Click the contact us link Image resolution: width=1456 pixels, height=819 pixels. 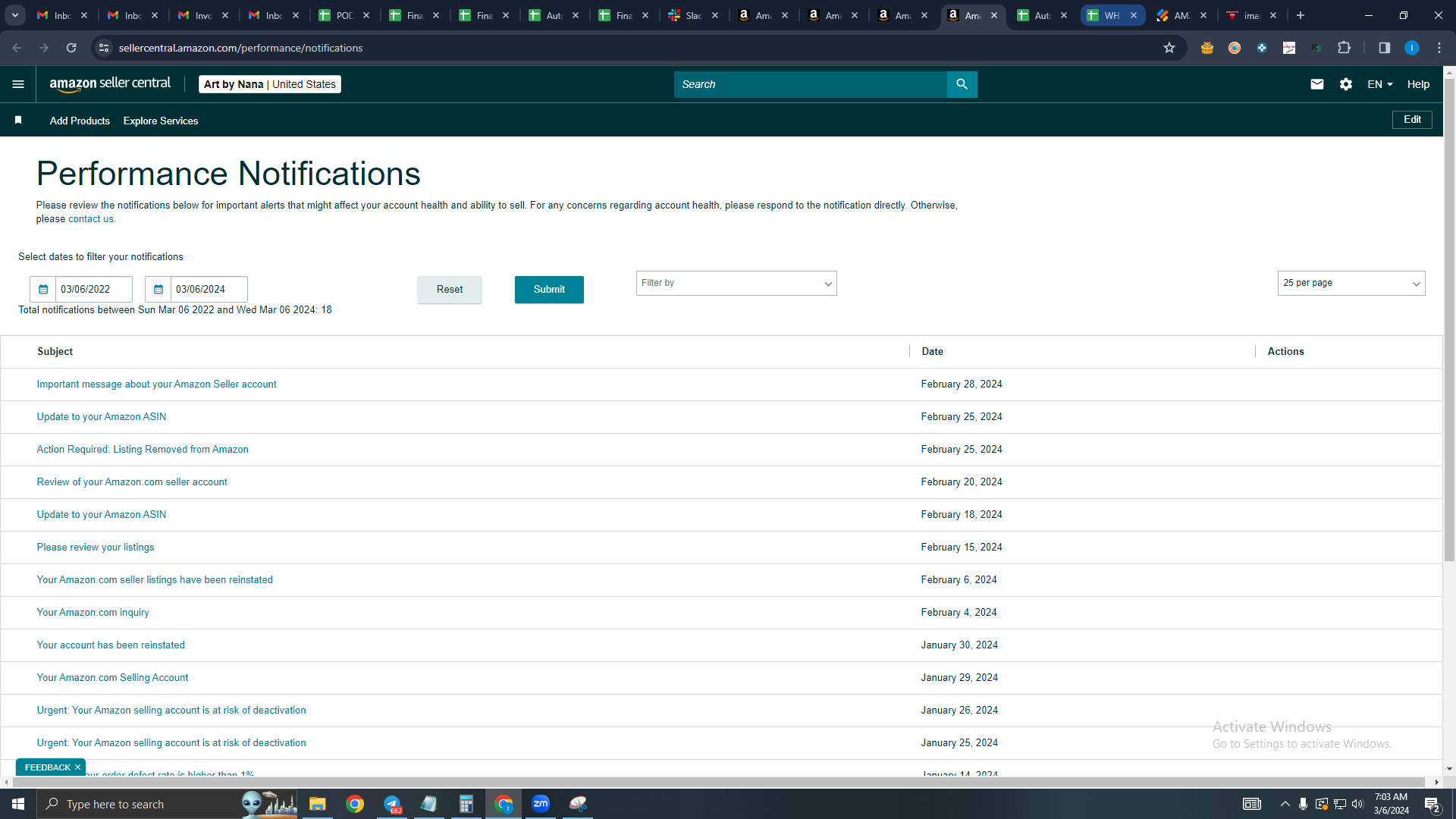click(x=91, y=219)
